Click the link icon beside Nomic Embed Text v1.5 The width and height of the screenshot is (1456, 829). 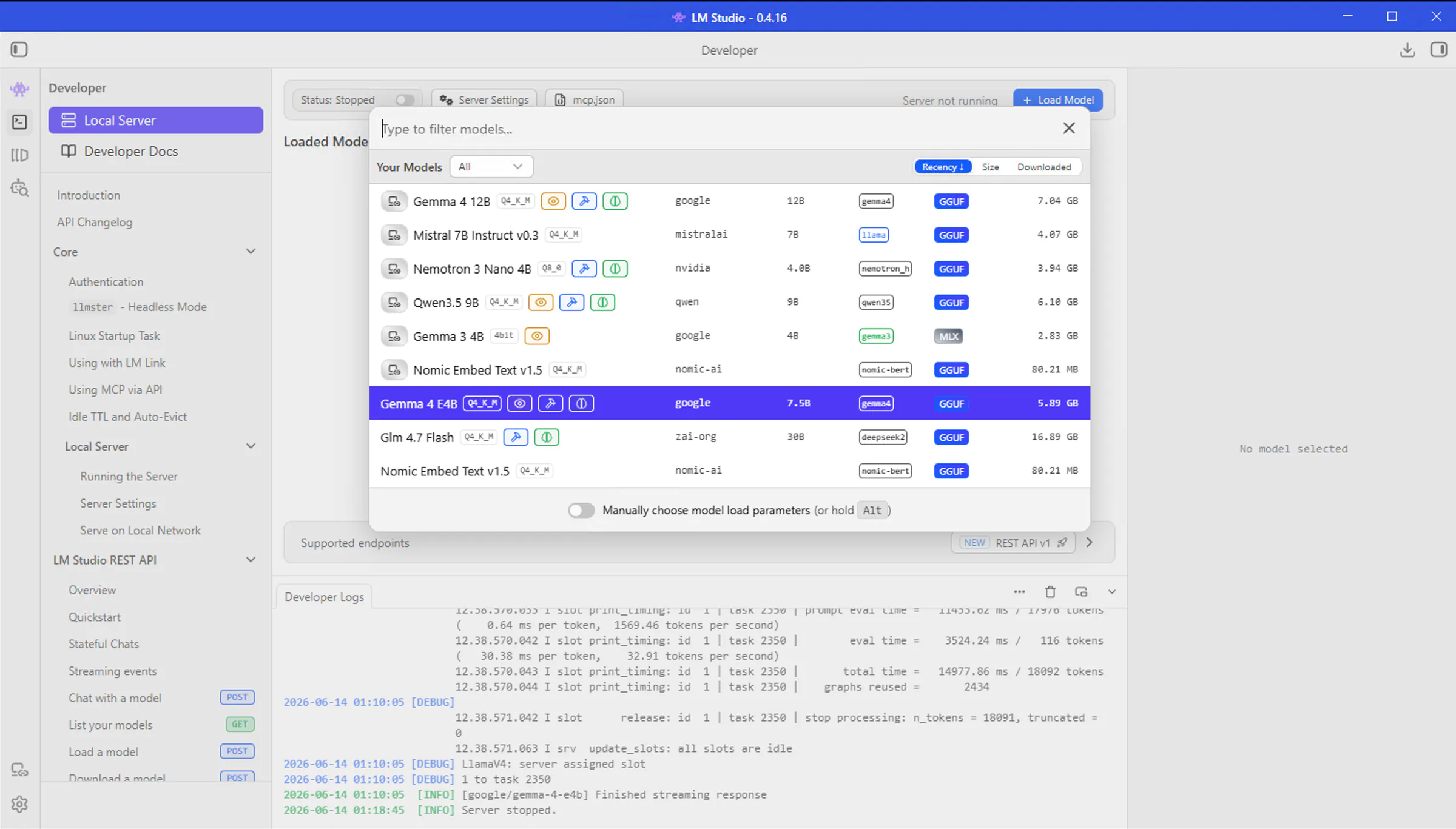[394, 370]
